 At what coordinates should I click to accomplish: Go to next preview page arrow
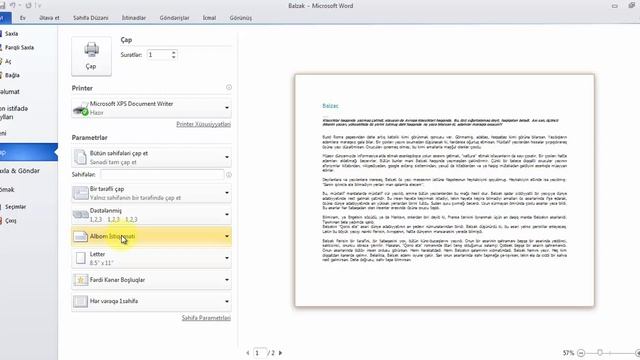coord(280,353)
